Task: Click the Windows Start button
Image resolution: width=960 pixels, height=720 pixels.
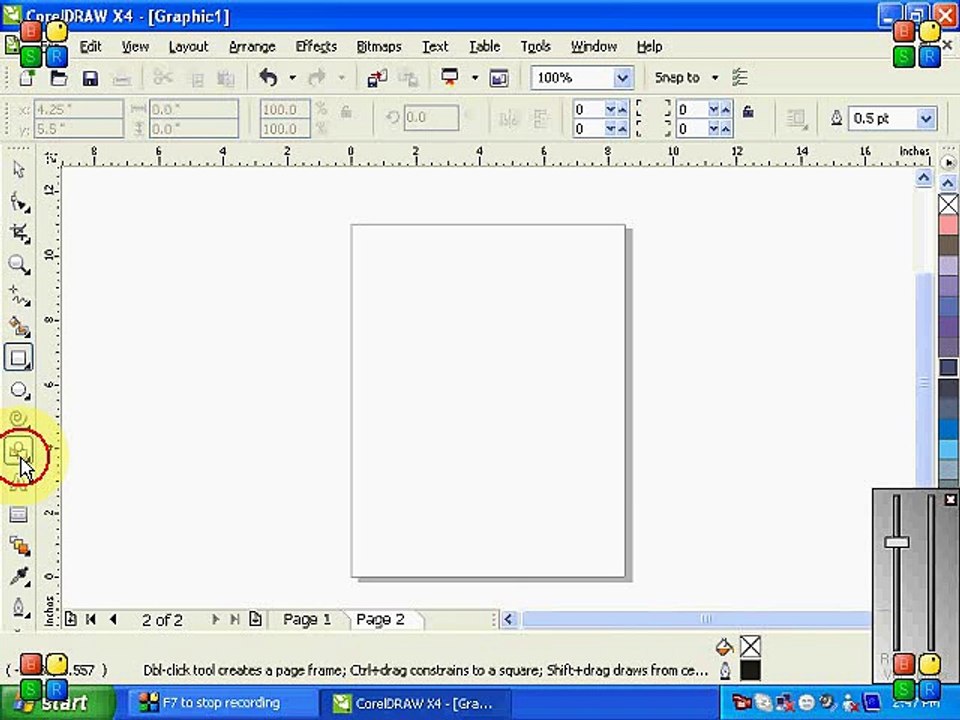Action: pos(59,703)
